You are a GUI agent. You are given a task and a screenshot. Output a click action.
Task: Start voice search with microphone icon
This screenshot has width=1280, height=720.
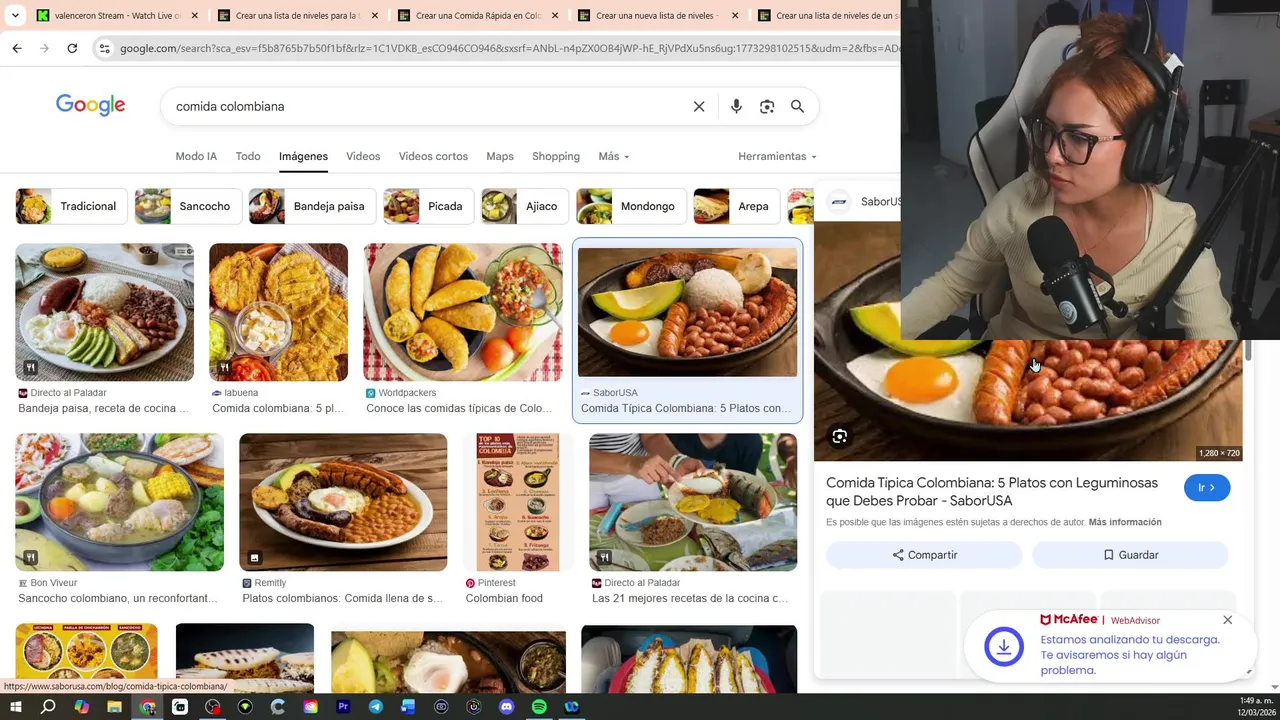(736, 106)
